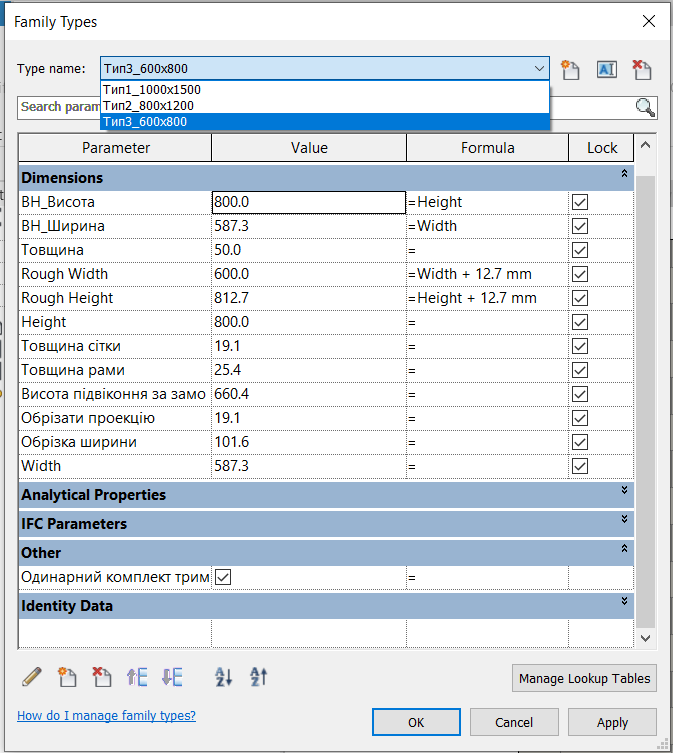Collapse the Dimensions group
673x753 pixels.
click(x=624, y=174)
